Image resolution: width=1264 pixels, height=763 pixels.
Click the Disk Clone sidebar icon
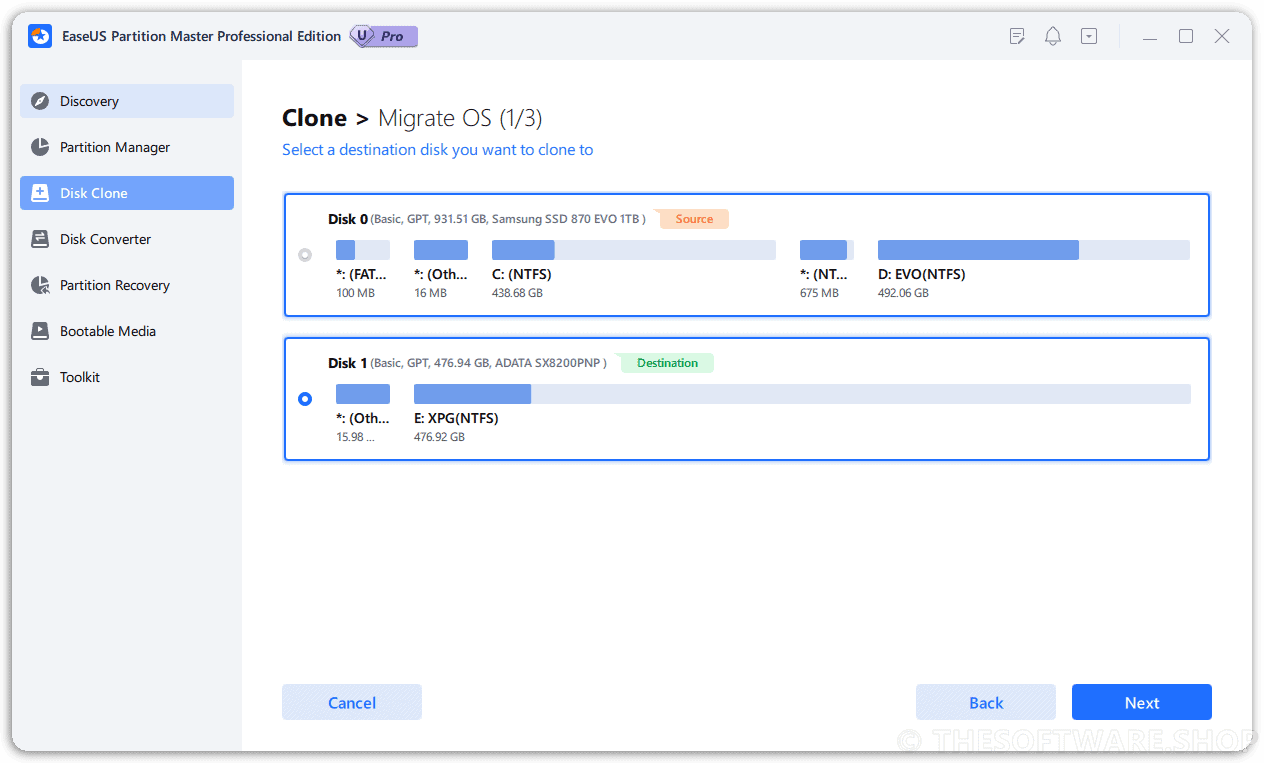(40, 193)
